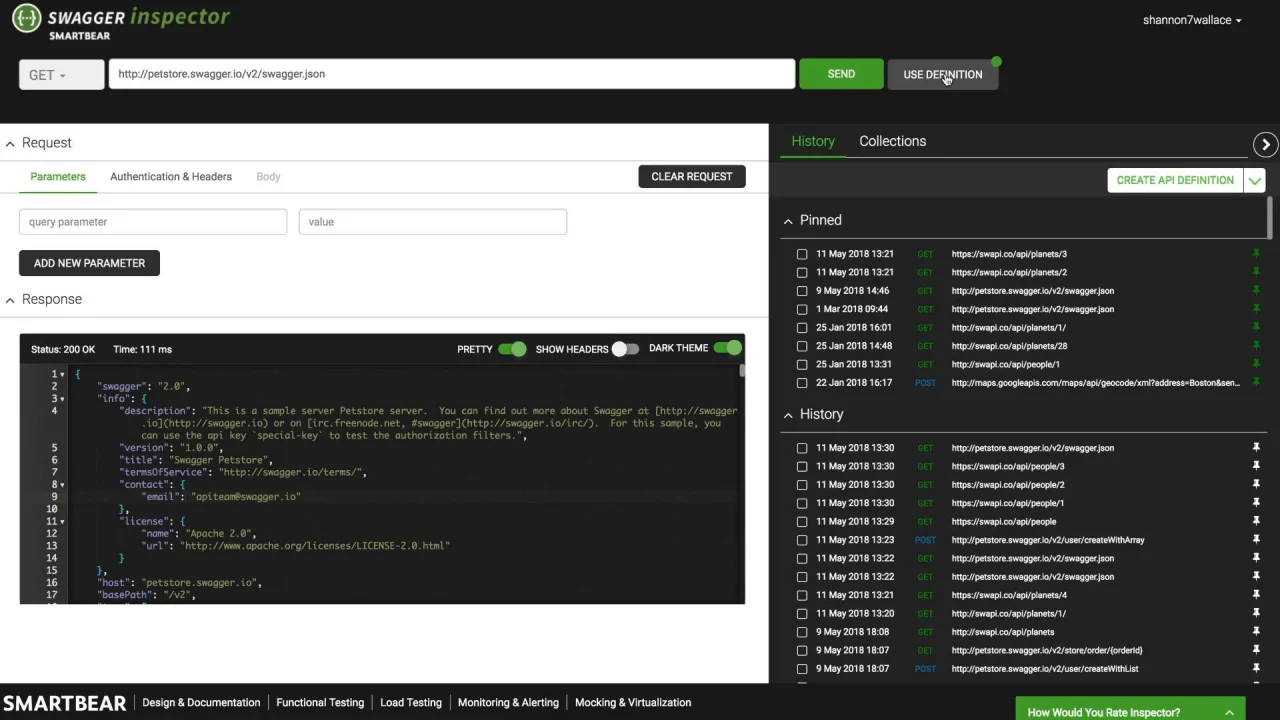Click the code fold arrow on the info line
The height and width of the screenshot is (720, 1280).
62,399
